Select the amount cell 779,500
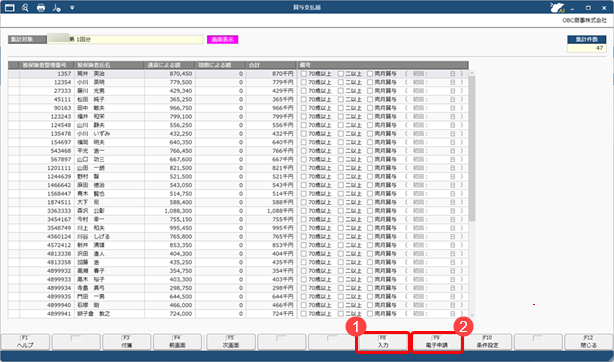Screen dimensions: 614x362 tap(170, 82)
